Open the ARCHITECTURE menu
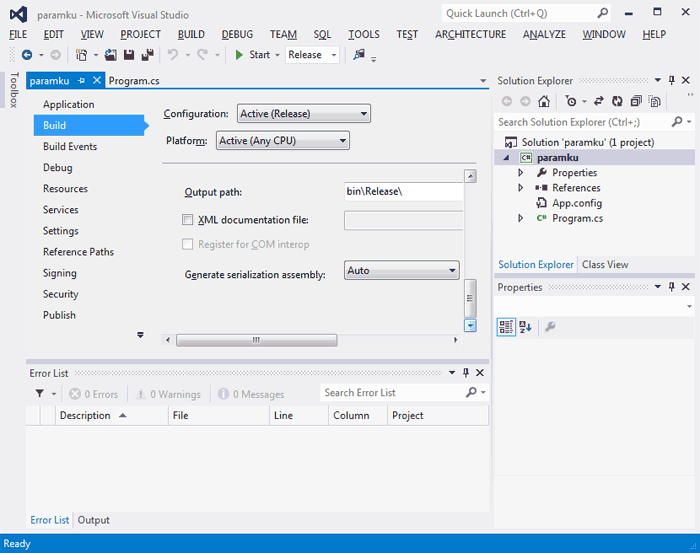Image resolution: width=700 pixels, height=553 pixels. pyautogui.click(x=471, y=34)
